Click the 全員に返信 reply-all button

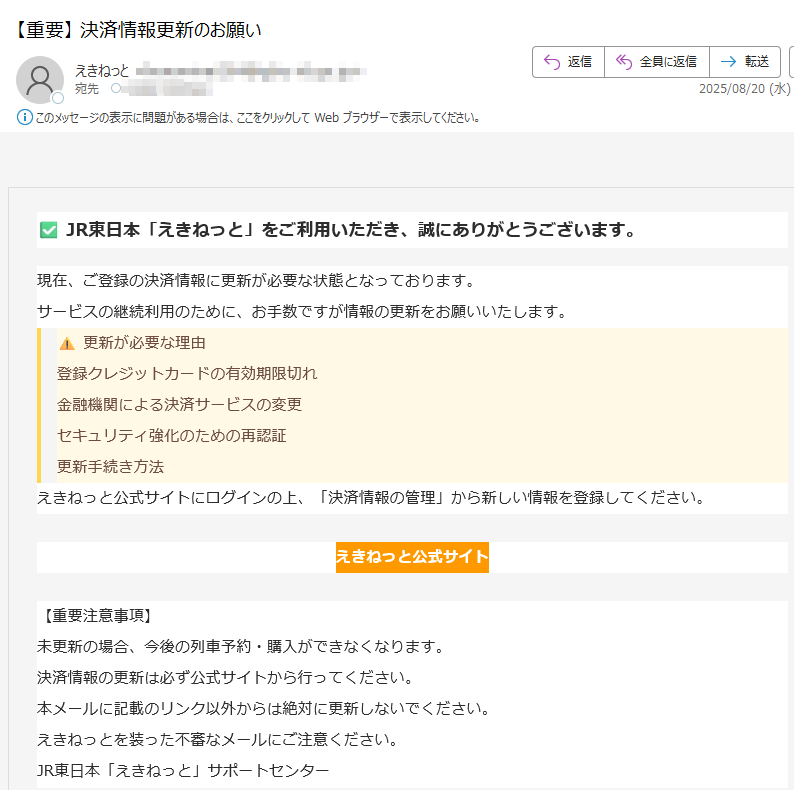coord(657,62)
